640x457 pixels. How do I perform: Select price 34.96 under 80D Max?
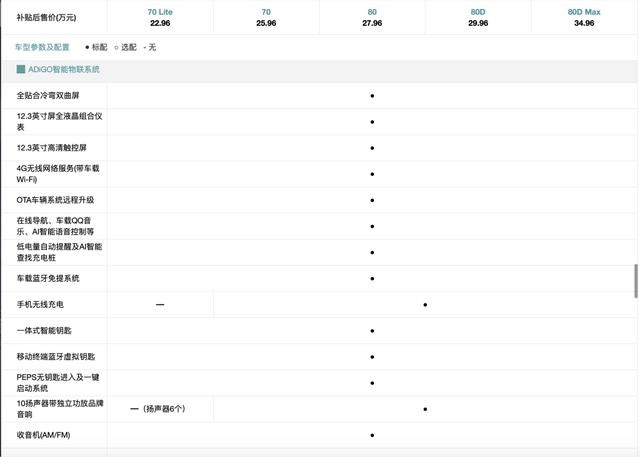point(584,23)
